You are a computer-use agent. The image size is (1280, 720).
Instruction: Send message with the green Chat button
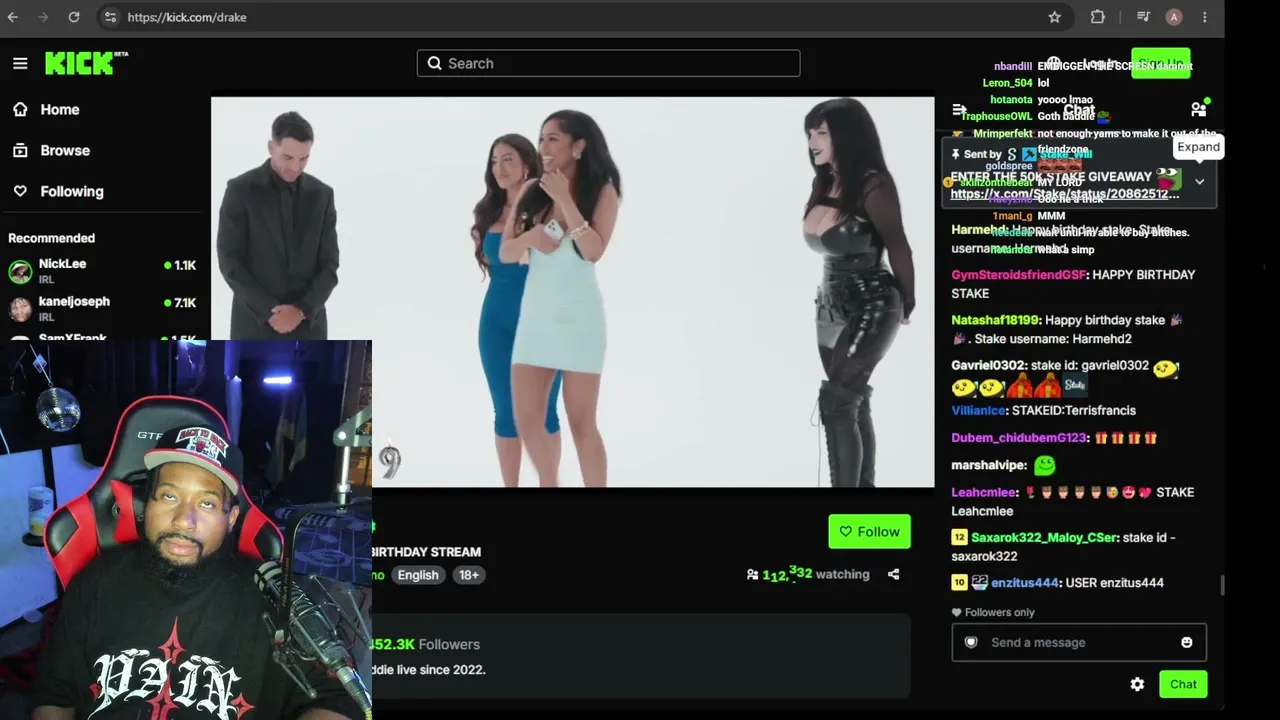click(x=1183, y=684)
